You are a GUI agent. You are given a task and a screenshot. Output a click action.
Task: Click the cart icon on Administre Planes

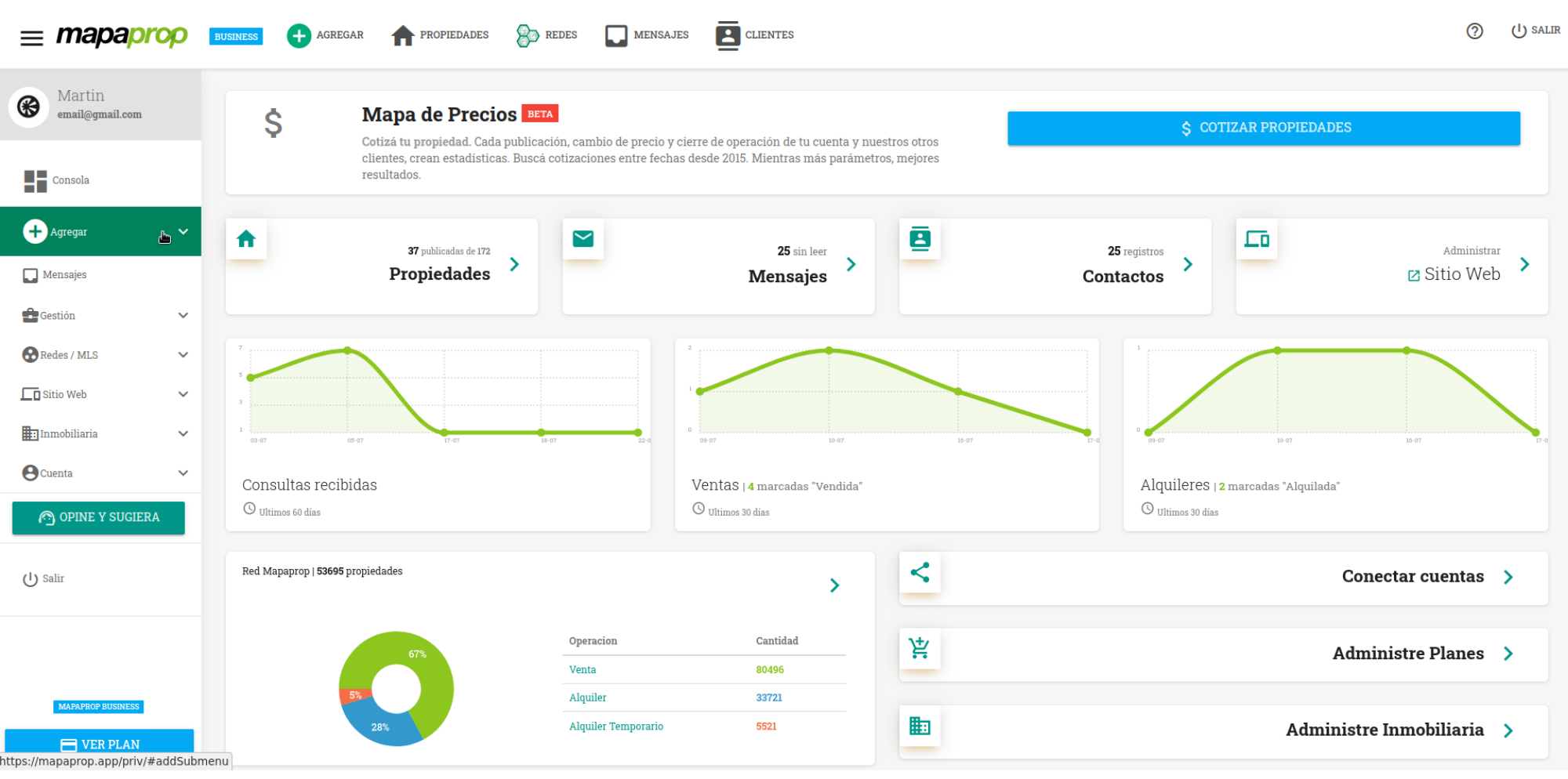coord(920,648)
